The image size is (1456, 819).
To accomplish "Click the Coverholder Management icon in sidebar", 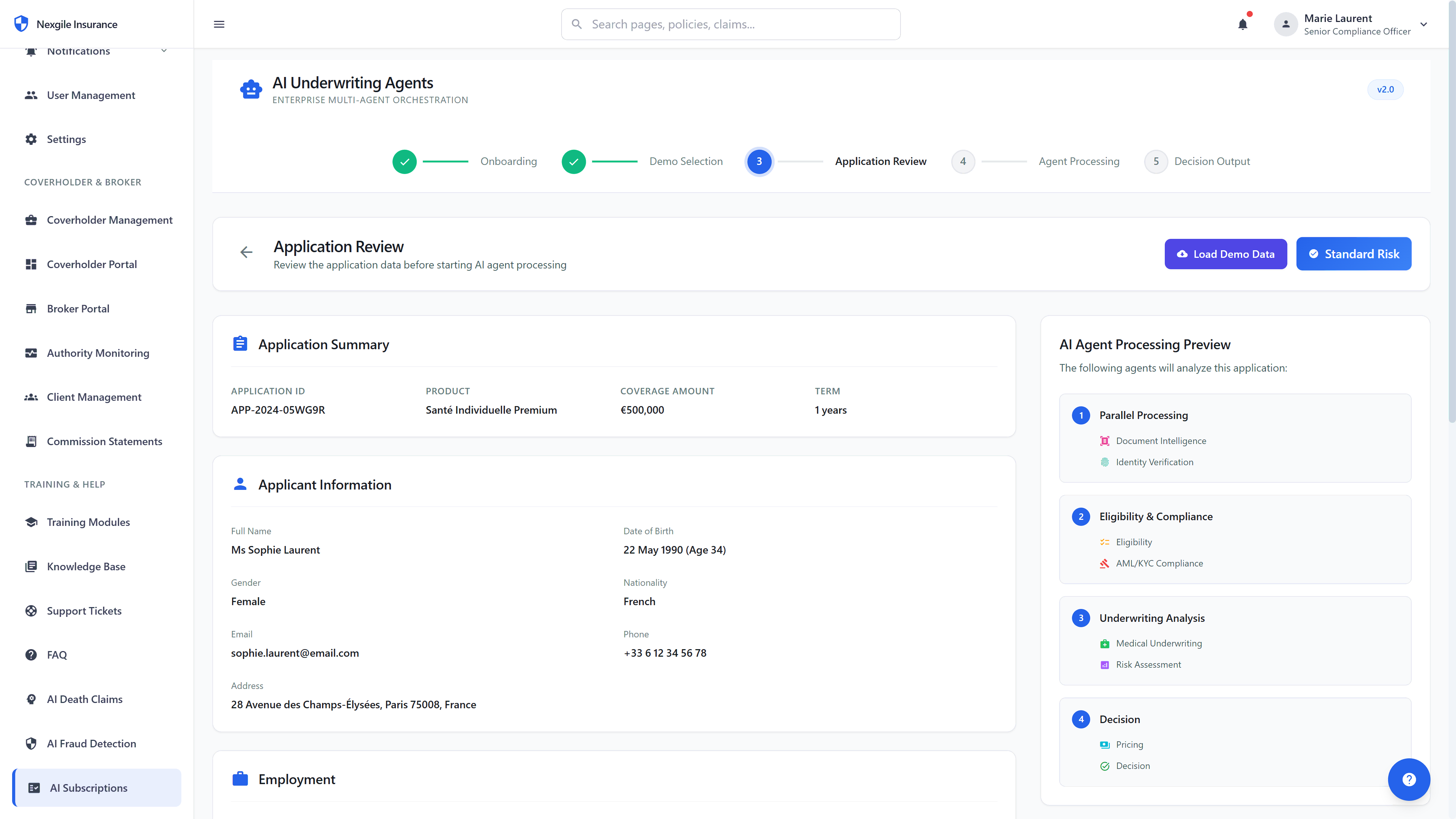I will pos(31,220).
